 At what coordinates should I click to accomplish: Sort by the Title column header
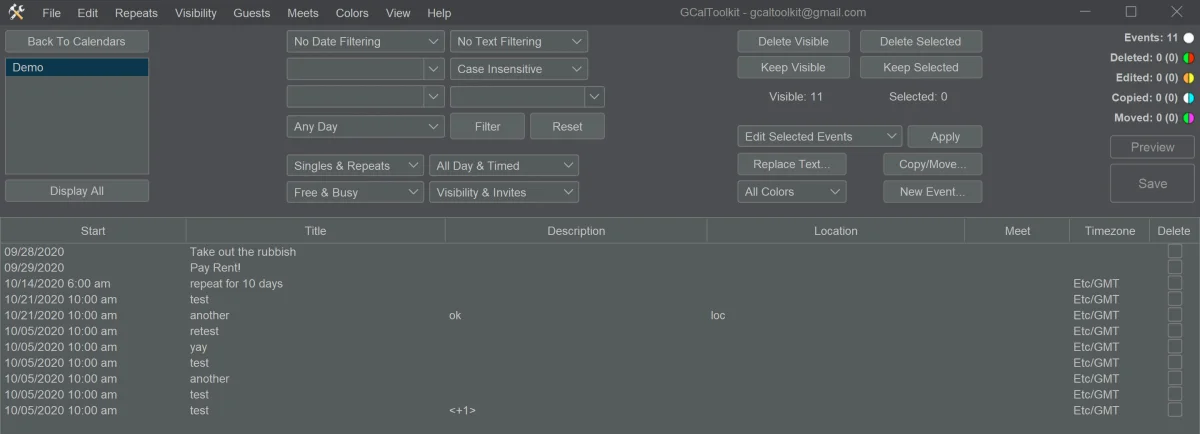point(316,231)
